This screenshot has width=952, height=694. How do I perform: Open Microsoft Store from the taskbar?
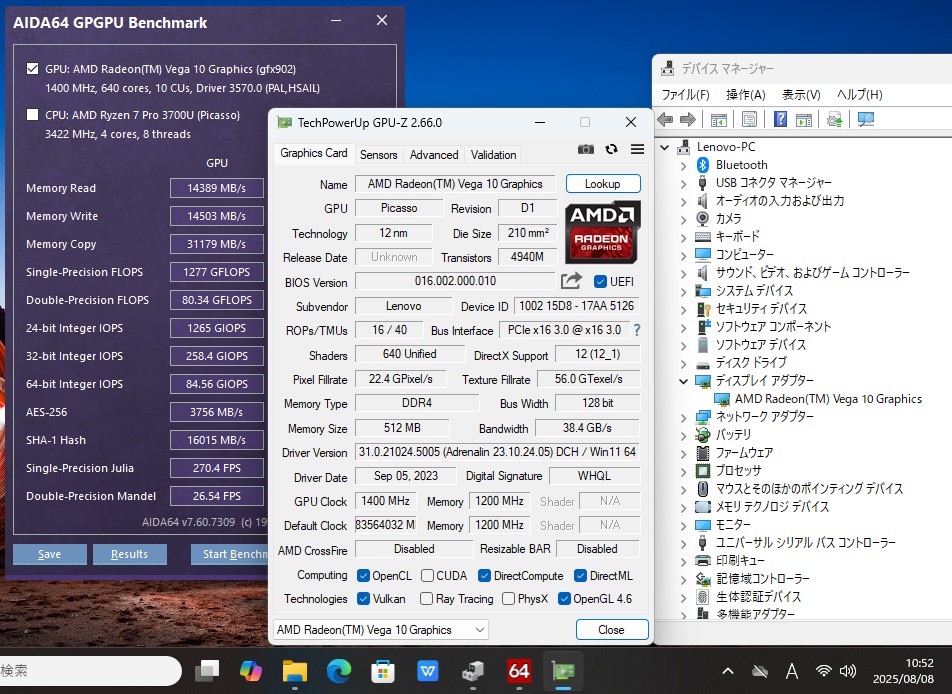(383, 671)
